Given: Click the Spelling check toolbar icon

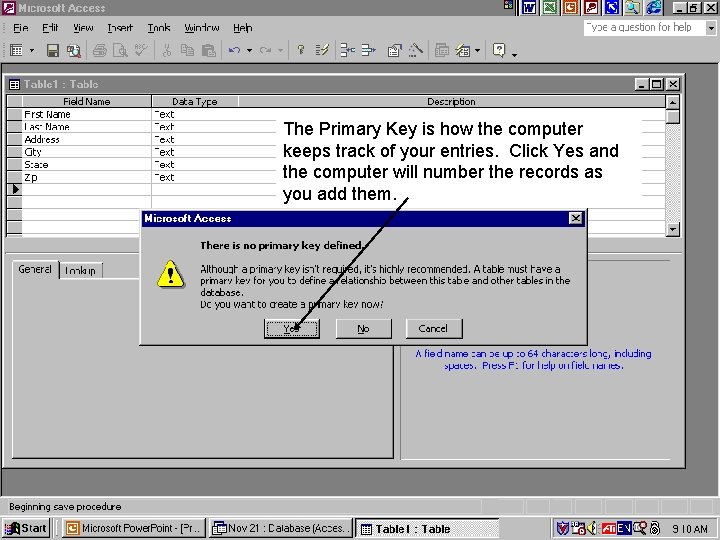Looking at the screenshot, I should pos(141,50).
